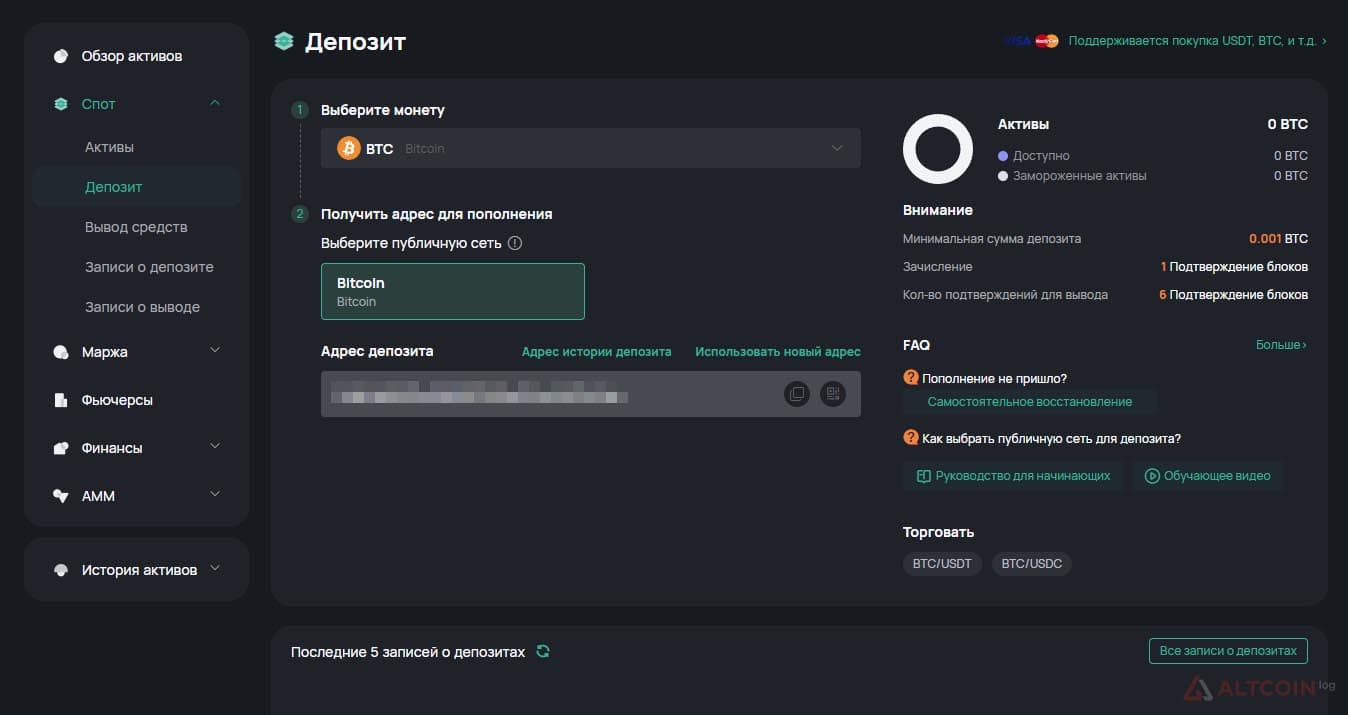Open Вывод средств in the sidebar

(136, 227)
